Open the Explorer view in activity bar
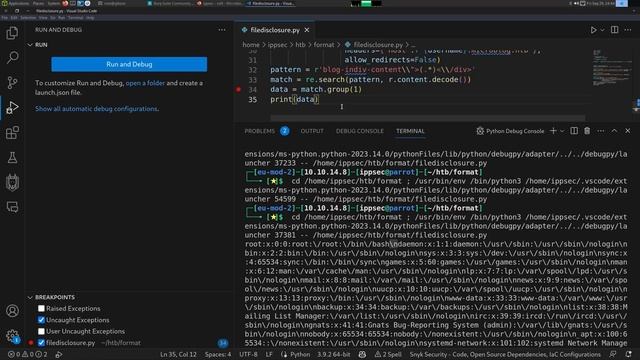 [12, 33]
